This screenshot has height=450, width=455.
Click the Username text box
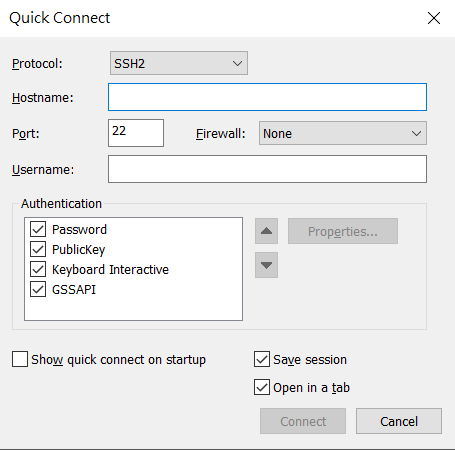point(267,169)
